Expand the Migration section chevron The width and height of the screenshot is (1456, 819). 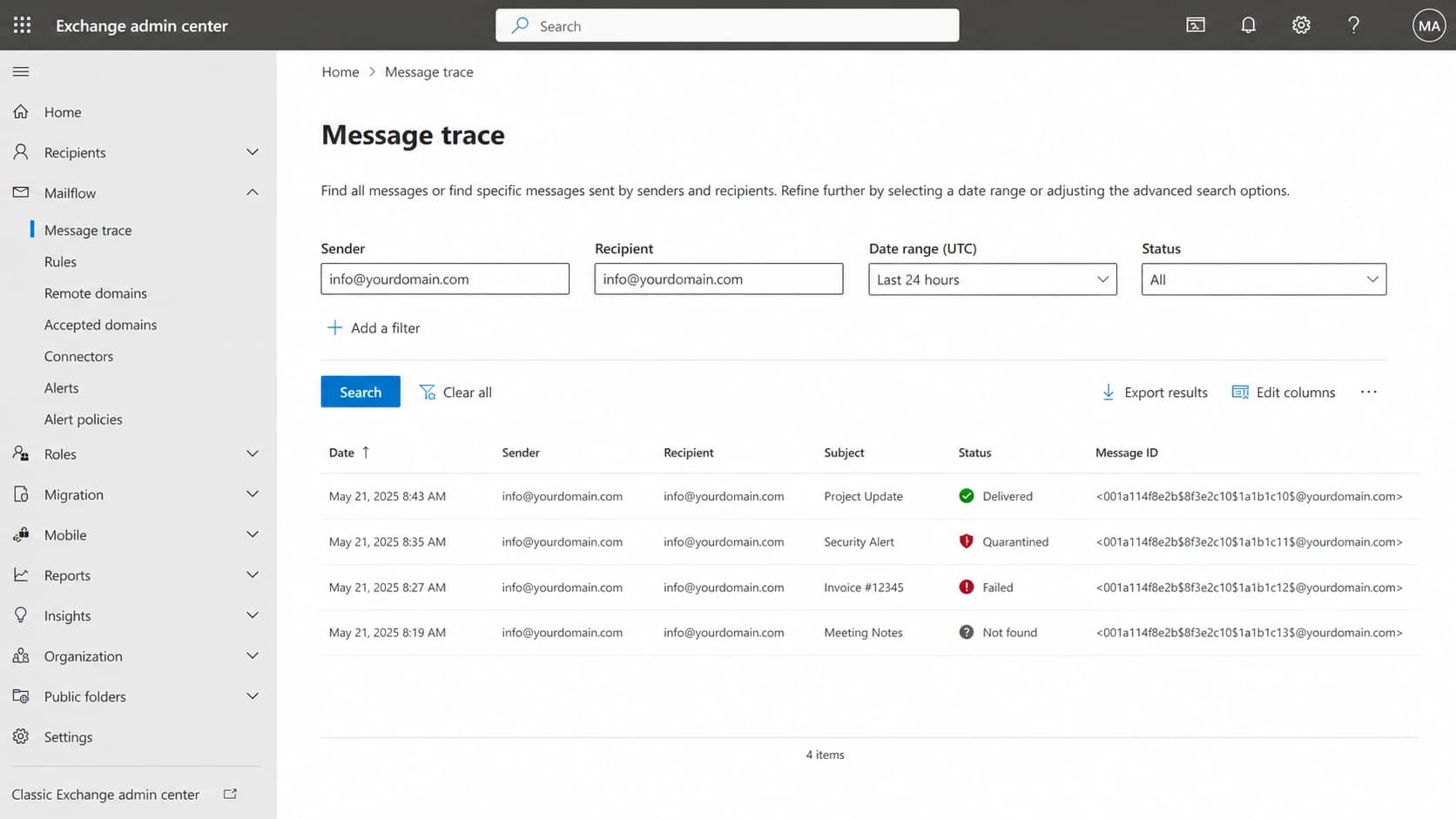(x=253, y=493)
